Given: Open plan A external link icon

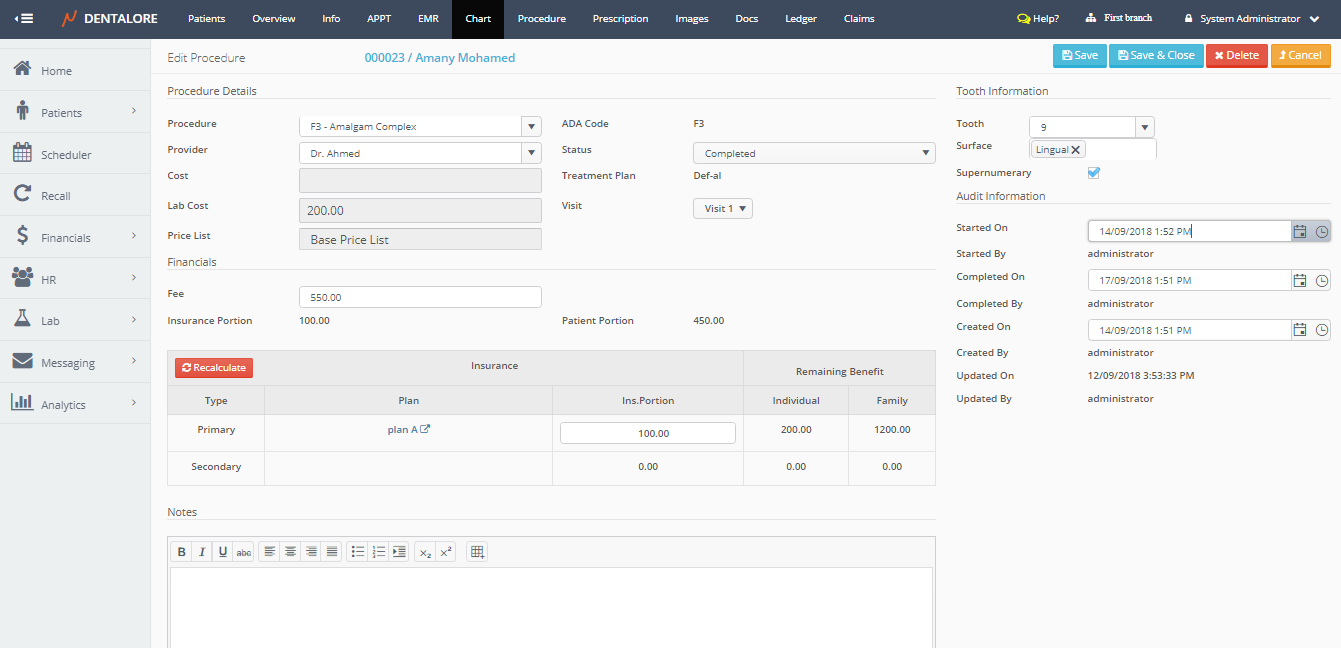Looking at the screenshot, I should click(425, 430).
